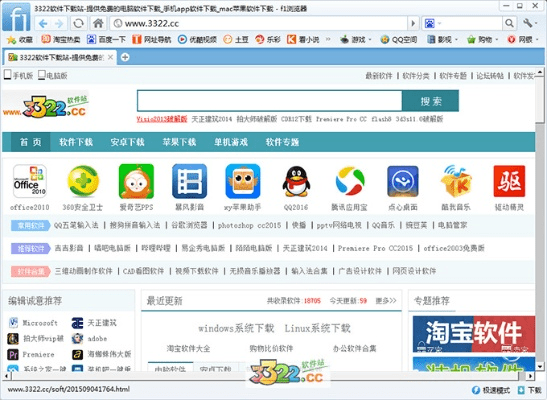Open the 点心桌面 icon

tap(403, 181)
